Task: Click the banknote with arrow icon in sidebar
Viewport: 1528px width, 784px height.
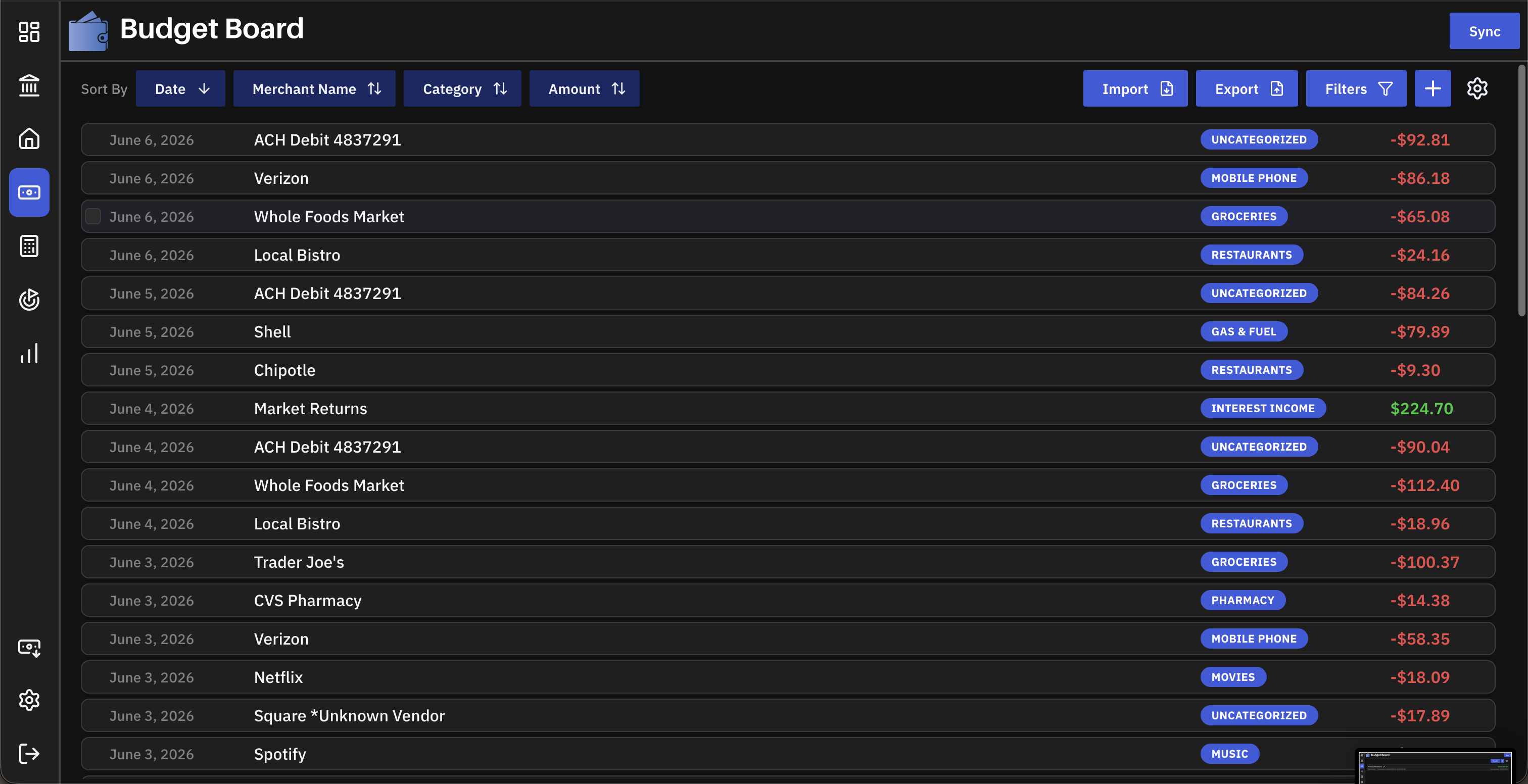Action: pos(29,647)
